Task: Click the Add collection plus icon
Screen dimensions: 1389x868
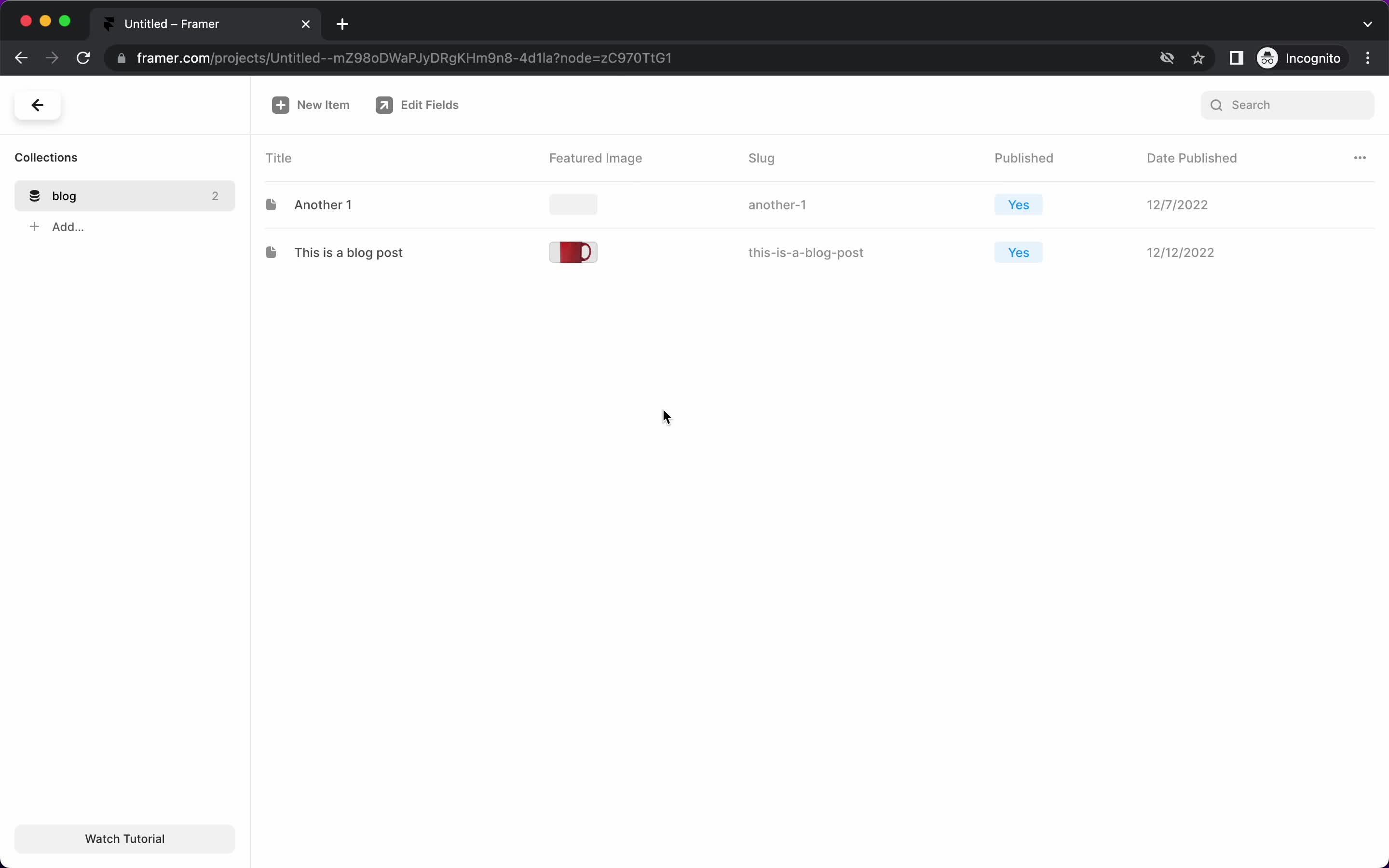Action: [x=34, y=226]
